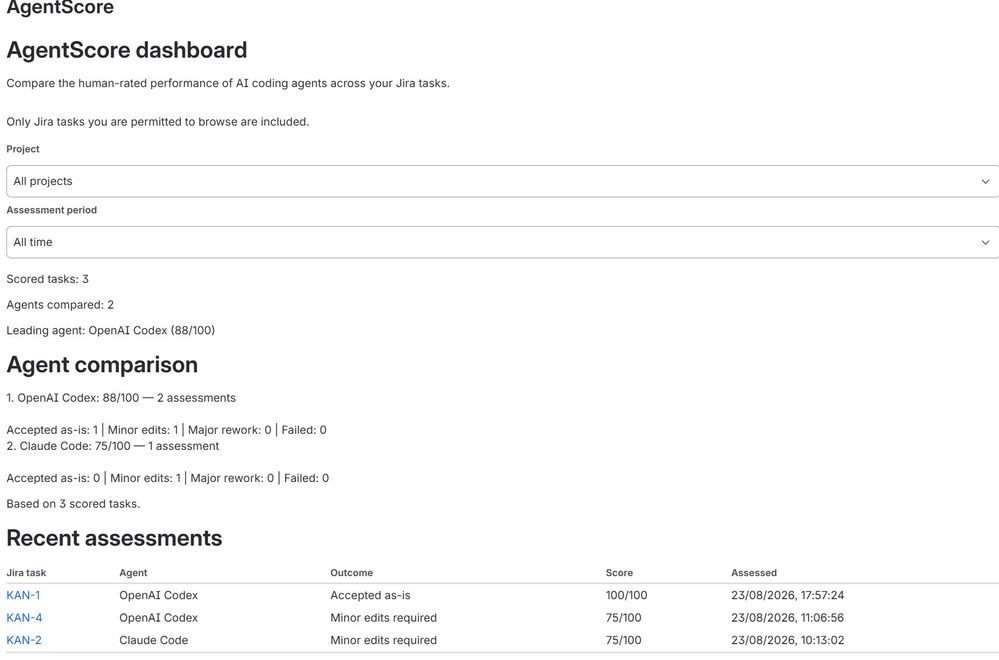999x660 pixels.
Task: Click the '23/08/2026, 10:13:02' timestamp
Action: [787, 640]
